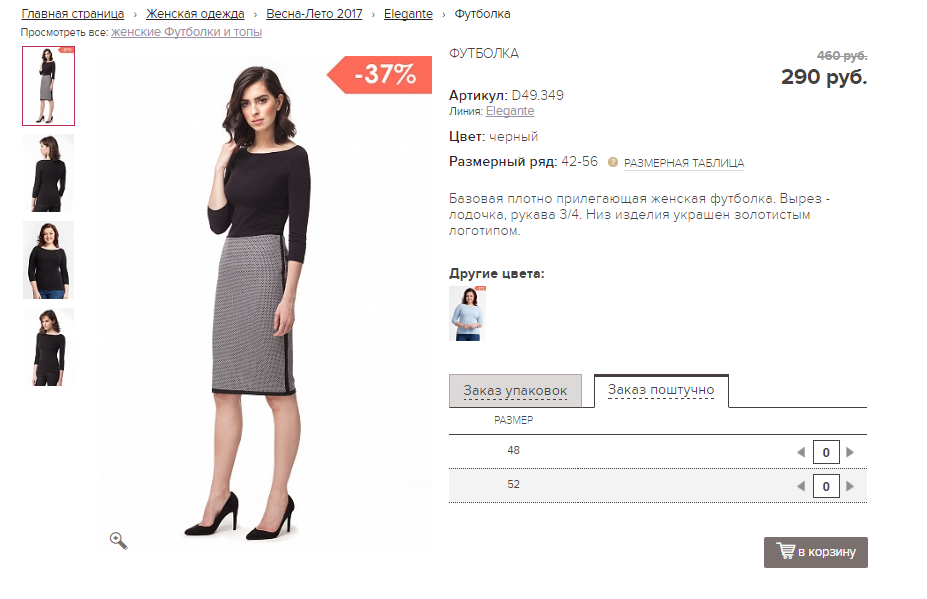This screenshot has height=599, width=927.
Task: Switch to «Заказ упаковок» tab
Action: point(515,390)
